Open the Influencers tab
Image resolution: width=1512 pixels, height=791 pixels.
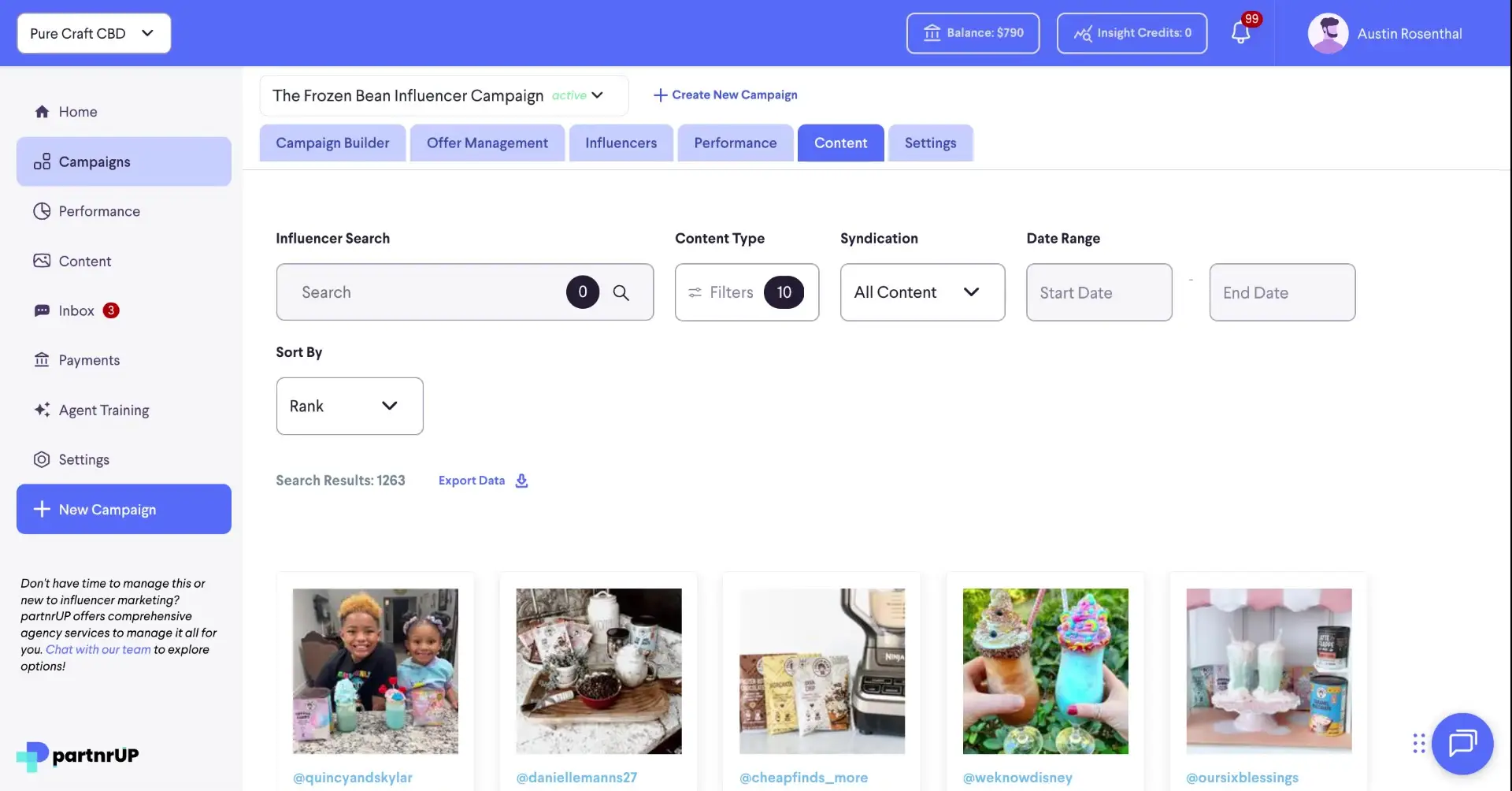tap(621, 143)
